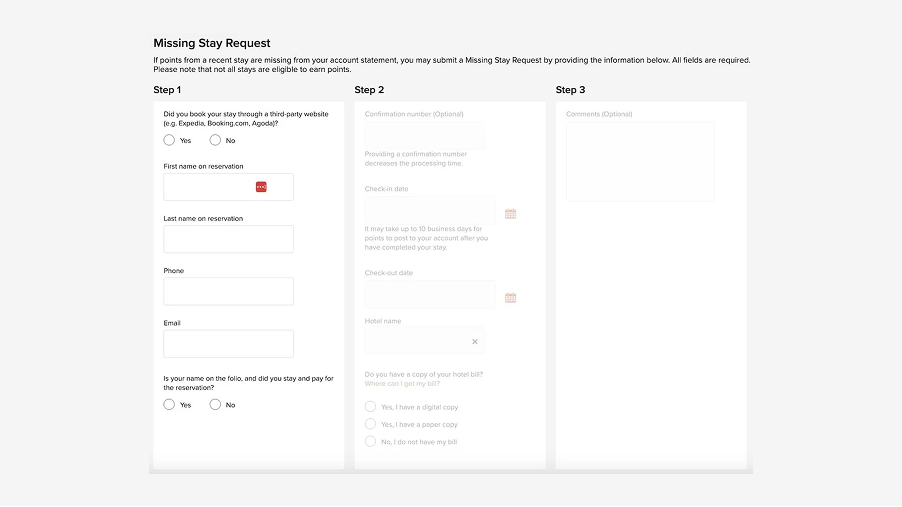Click inside the Hotel name field

415,341
